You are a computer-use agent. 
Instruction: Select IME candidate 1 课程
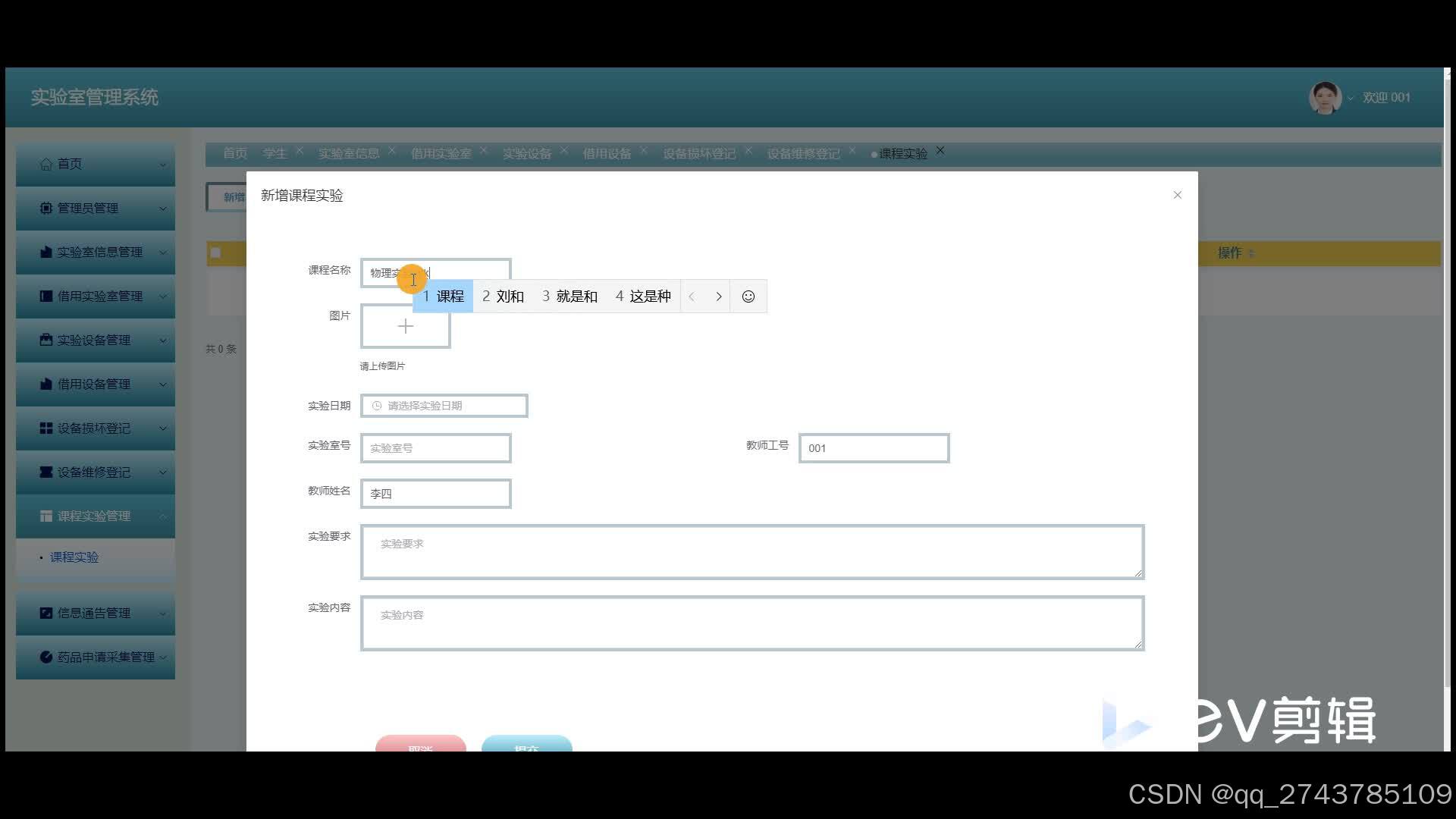coord(444,297)
